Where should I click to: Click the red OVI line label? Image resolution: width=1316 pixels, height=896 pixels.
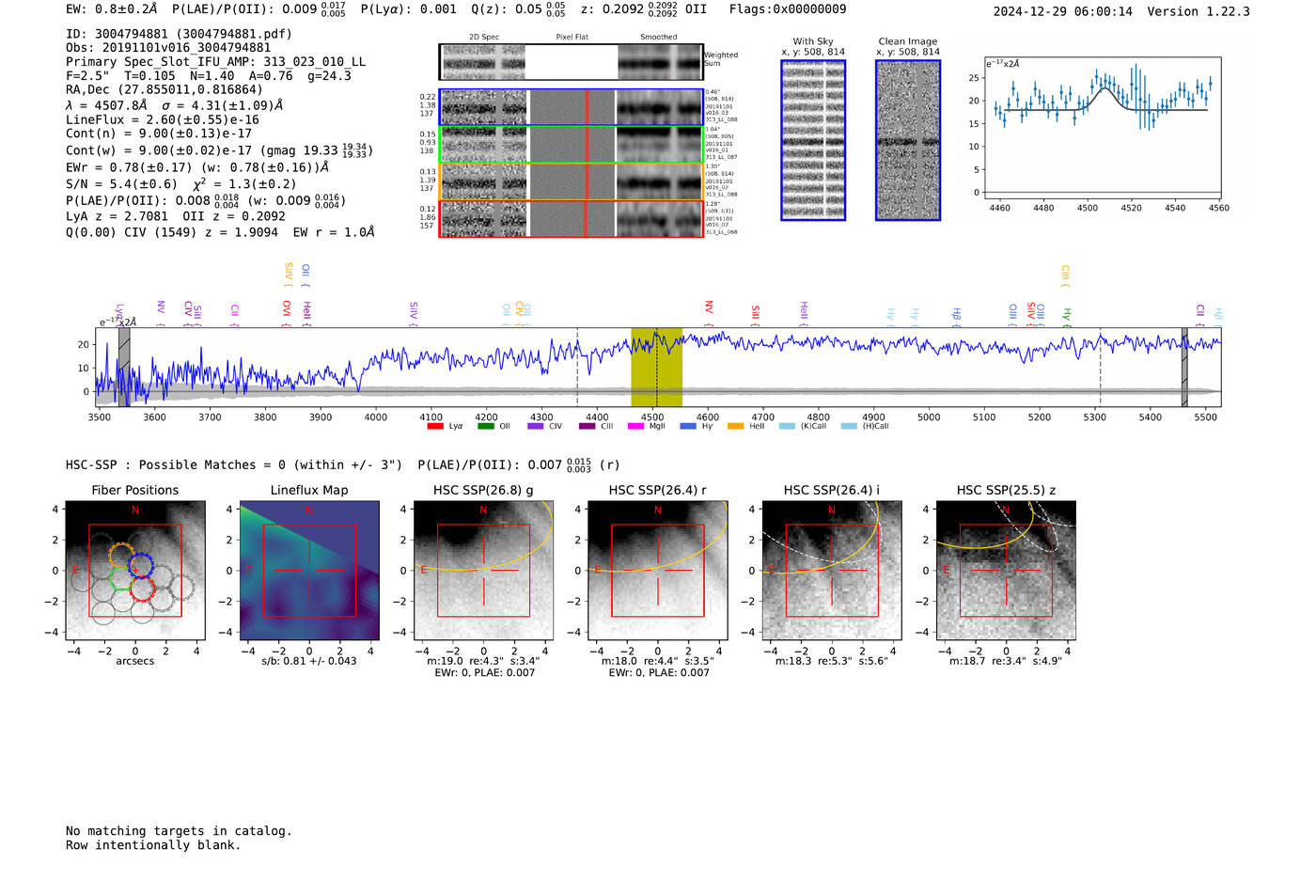(x=287, y=312)
